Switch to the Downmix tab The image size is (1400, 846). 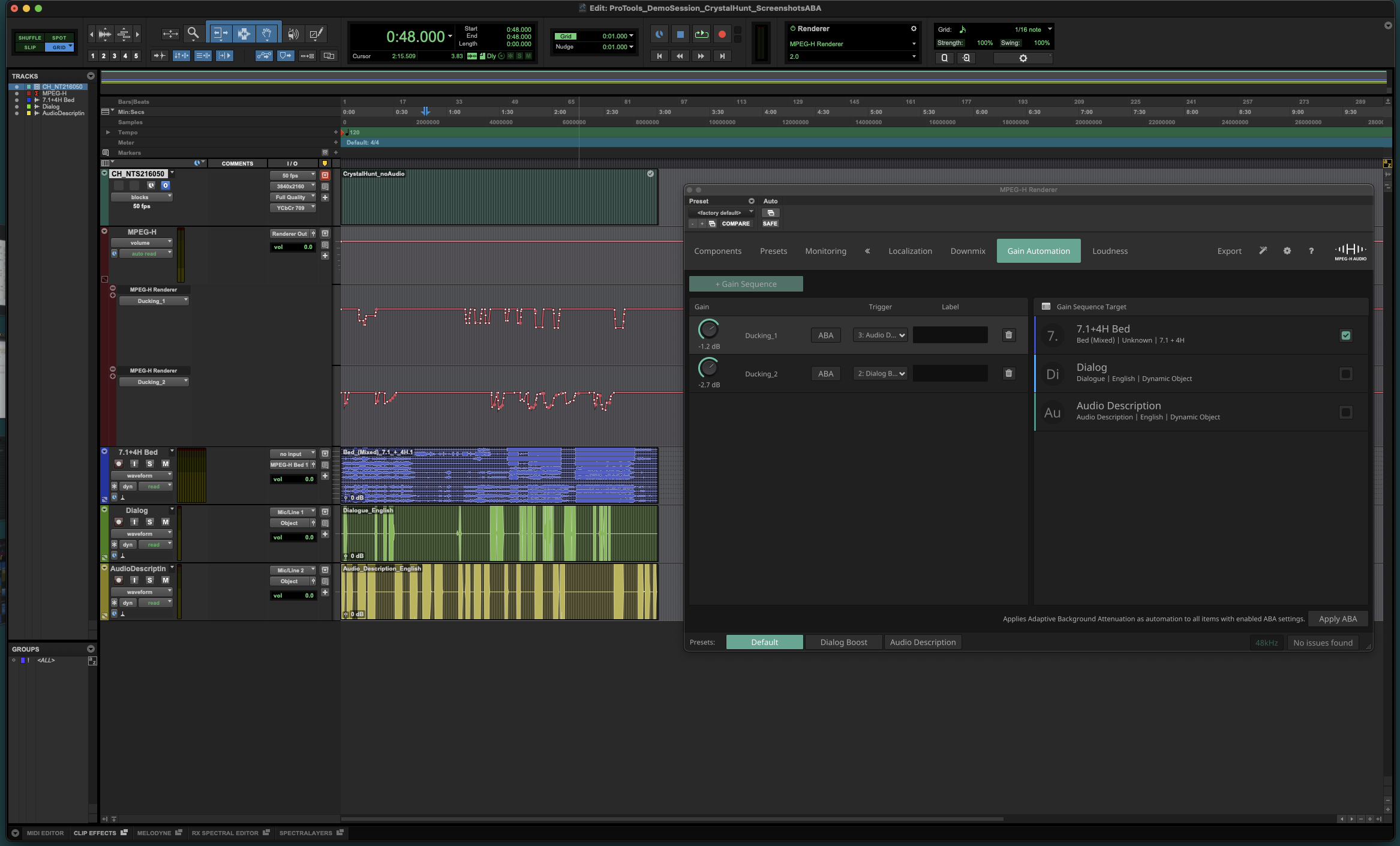[968, 251]
